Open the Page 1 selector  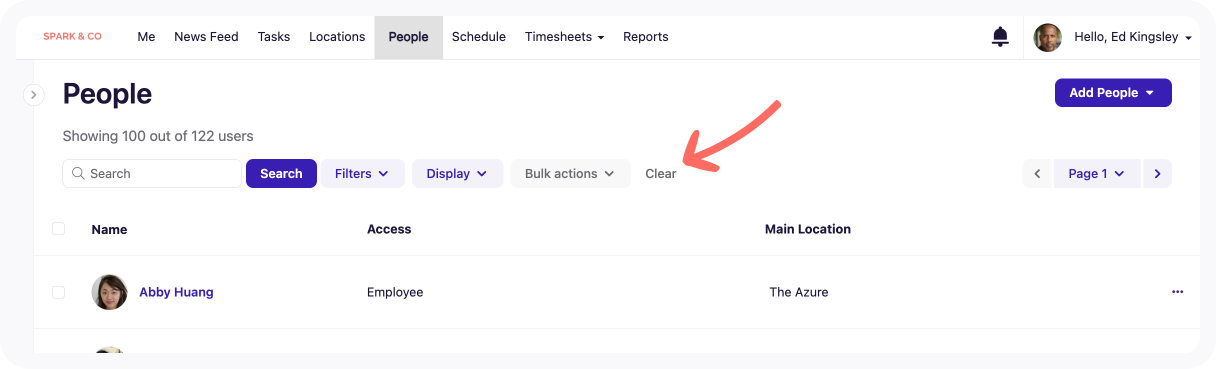[x=1097, y=173]
